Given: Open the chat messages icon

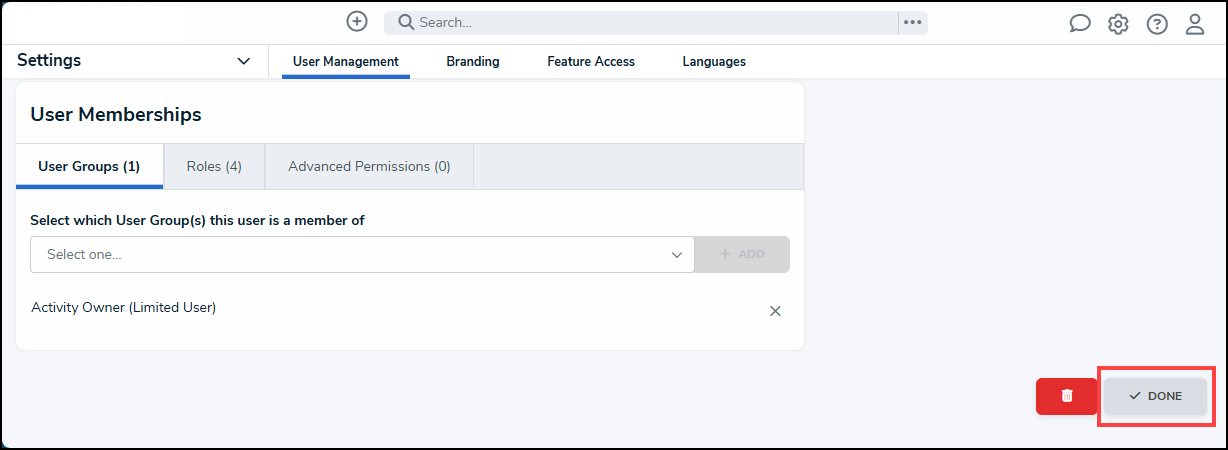Looking at the screenshot, I should [1080, 24].
